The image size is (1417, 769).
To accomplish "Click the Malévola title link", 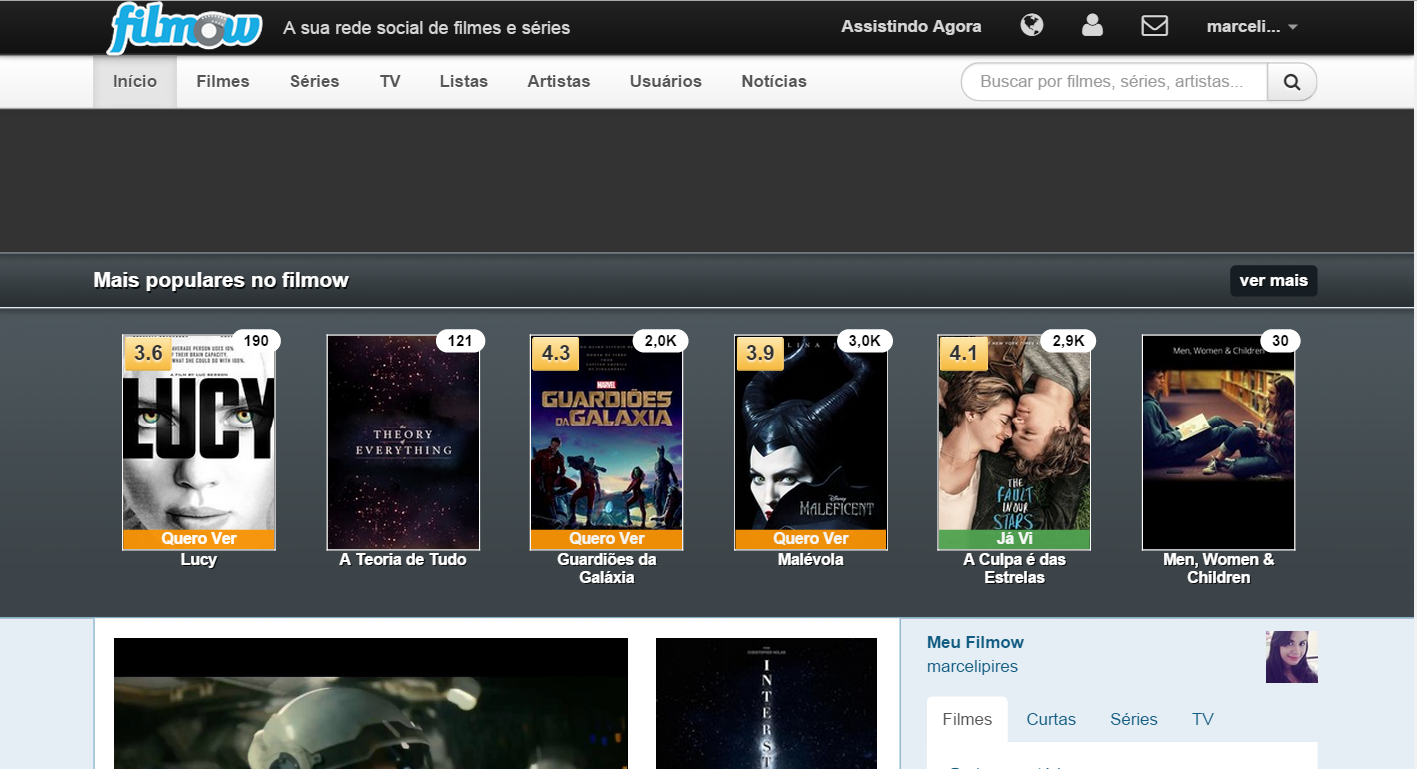I will pyautogui.click(x=811, y=560).
